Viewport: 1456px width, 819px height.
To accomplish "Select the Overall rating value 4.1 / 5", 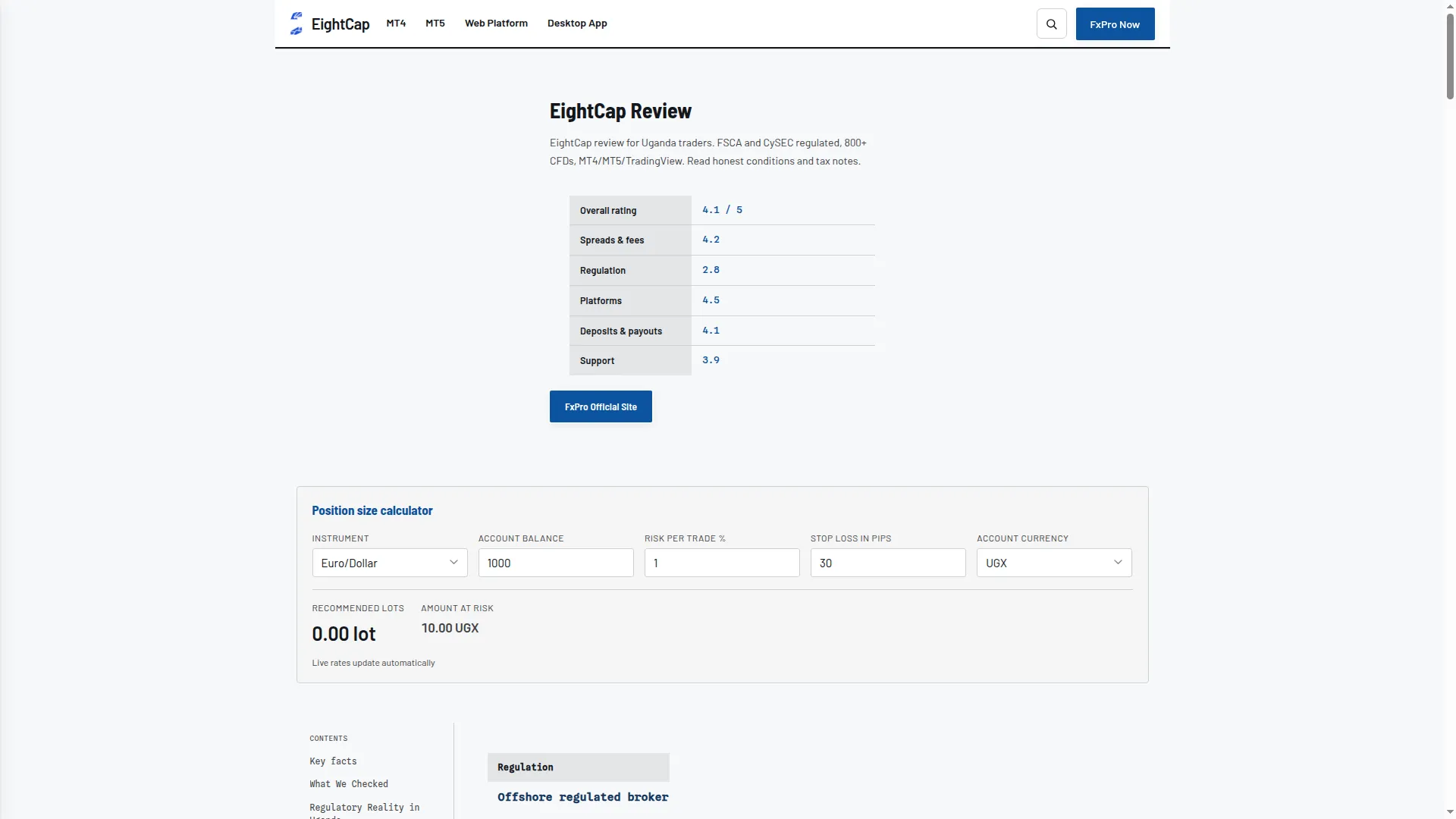I will pyautogui.click(x=722, y=210).
